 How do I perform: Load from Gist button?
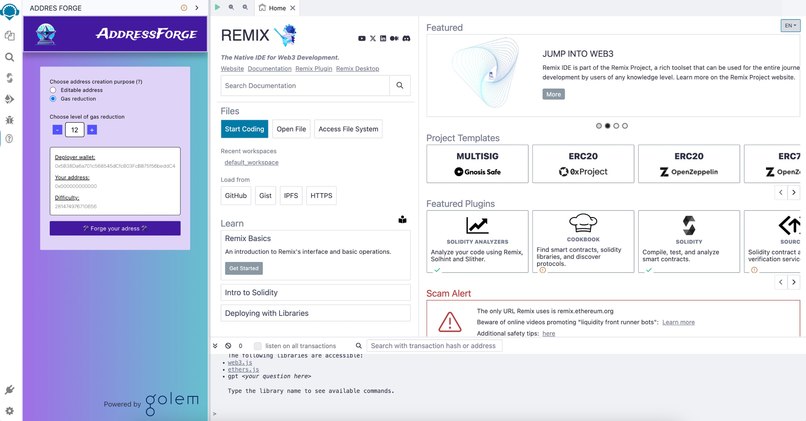(265, 195)
